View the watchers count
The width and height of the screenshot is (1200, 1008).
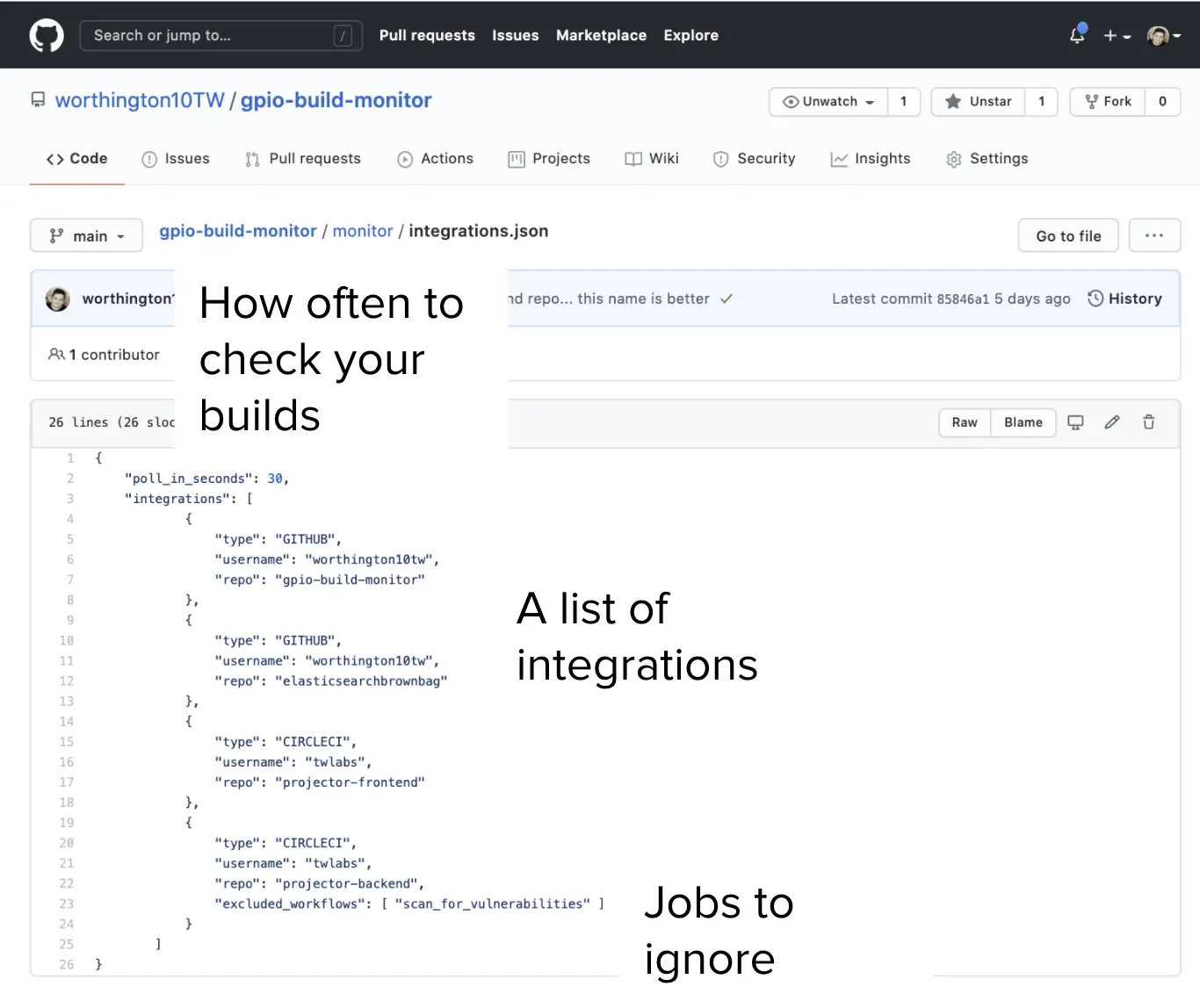(x=903, y=102)
